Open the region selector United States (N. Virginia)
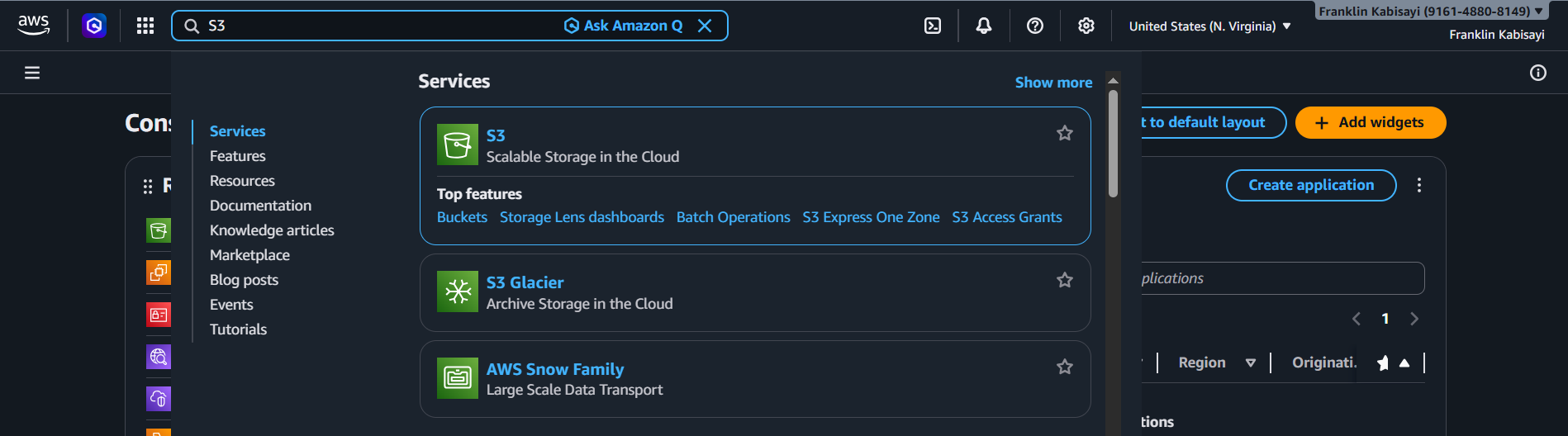1568x436 pixels. 1209,26
